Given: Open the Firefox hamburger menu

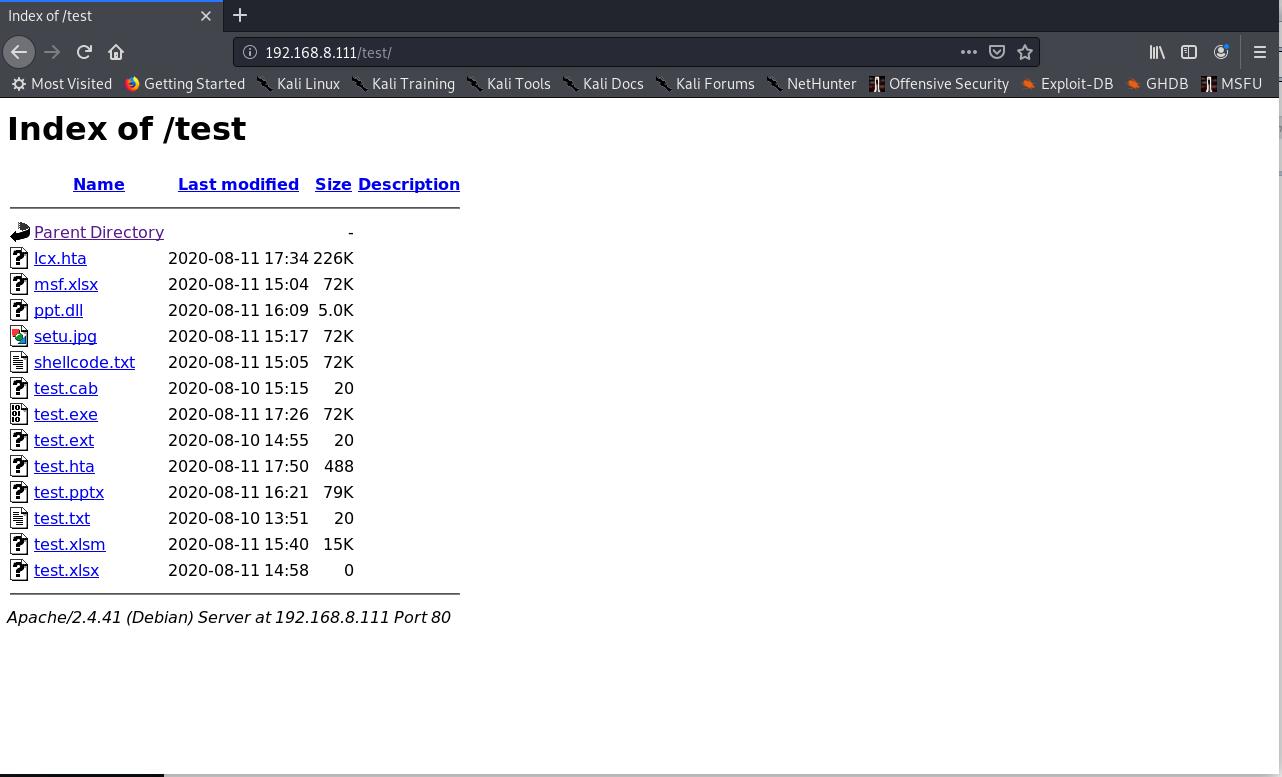Looking at the screenshot, I should pos(1260,52).
